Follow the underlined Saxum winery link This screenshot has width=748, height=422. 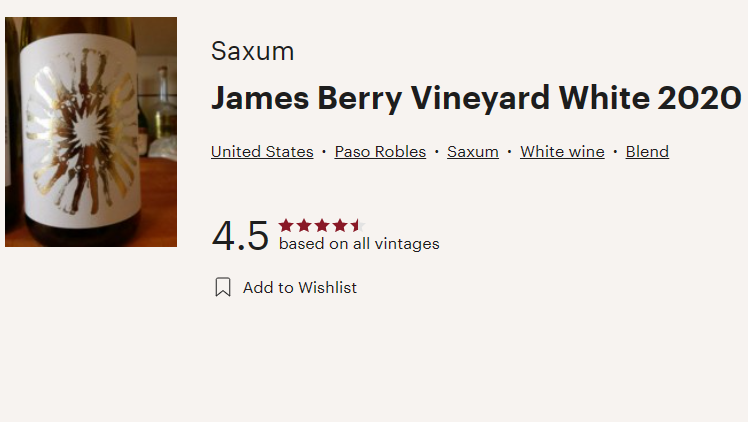(473, 152)
